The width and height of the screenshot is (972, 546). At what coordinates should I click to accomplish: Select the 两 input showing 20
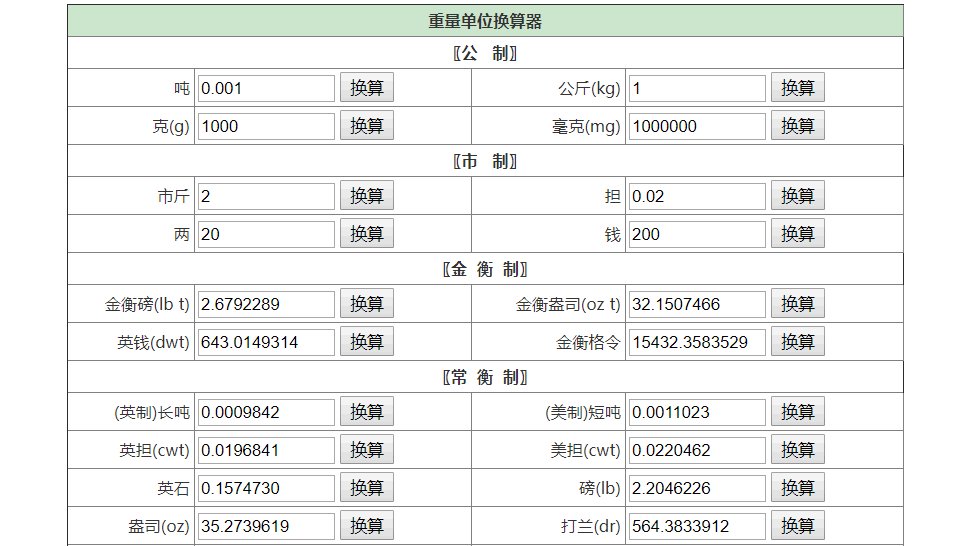[x=266, y=234]
